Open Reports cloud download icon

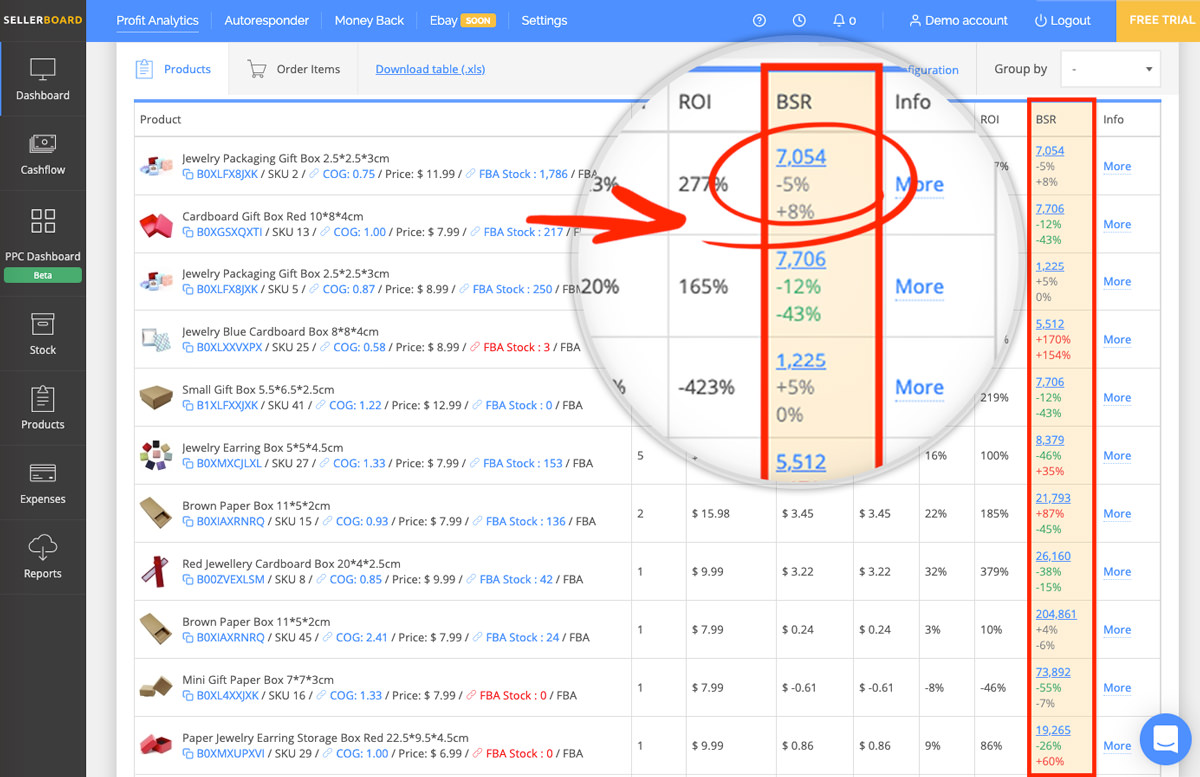43,548
